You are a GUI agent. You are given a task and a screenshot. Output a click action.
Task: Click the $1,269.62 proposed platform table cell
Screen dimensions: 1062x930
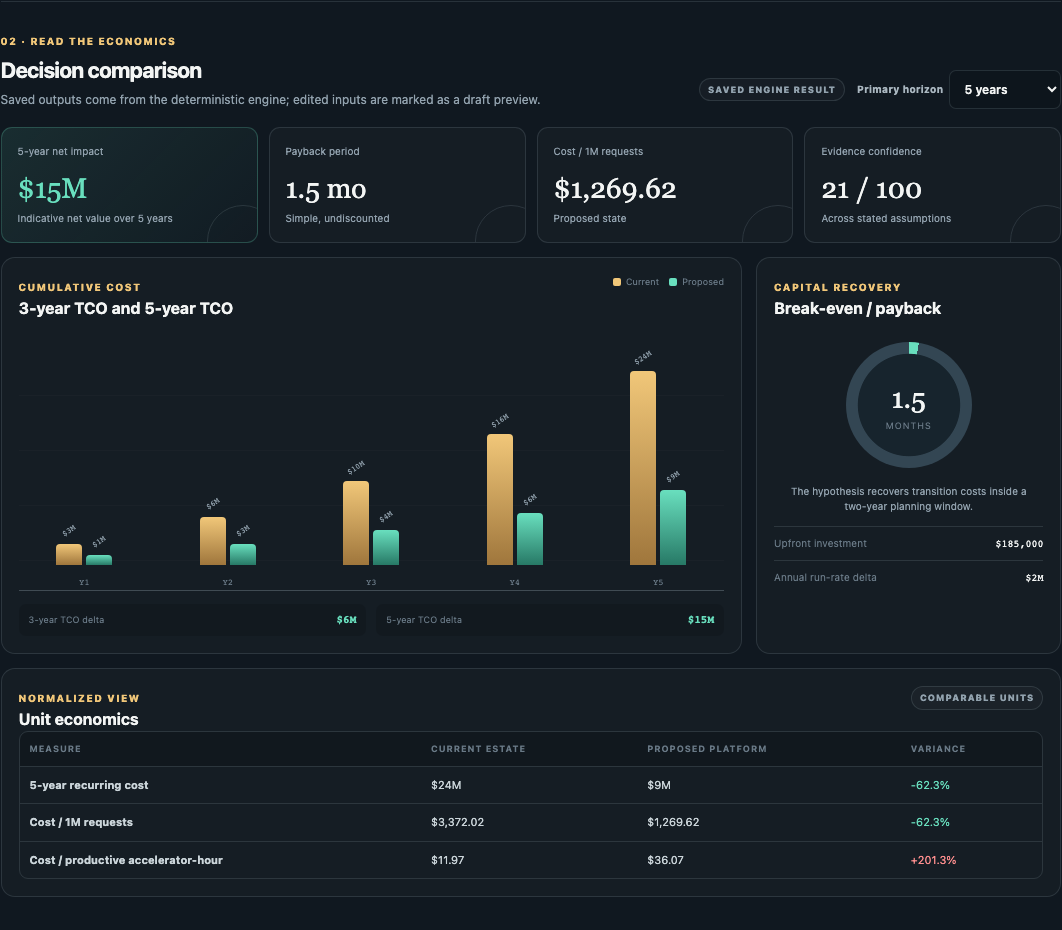(673, 822)
